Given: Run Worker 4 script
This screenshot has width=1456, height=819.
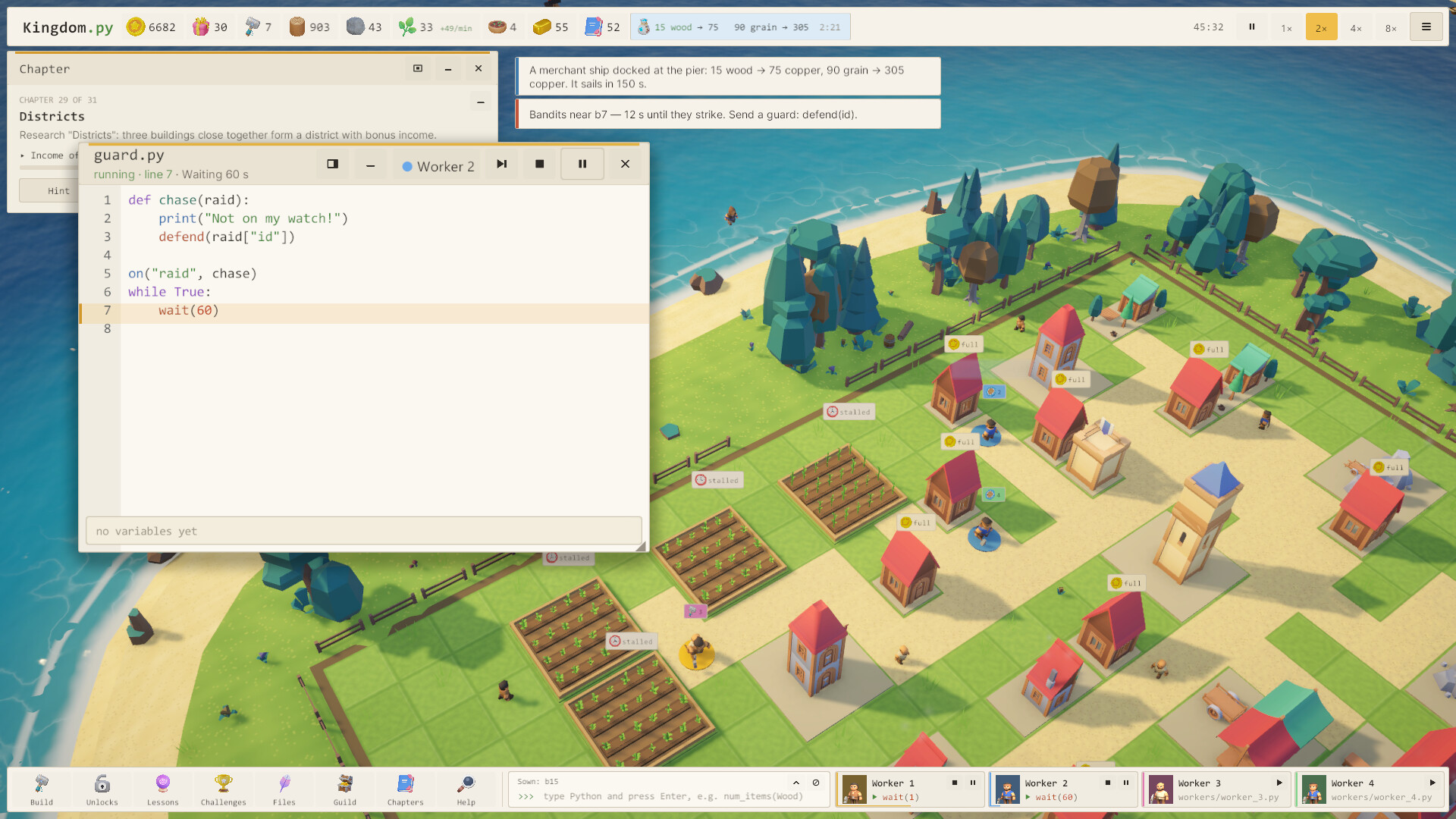Looking at the screenshot, I should (x=1432, y=783).
